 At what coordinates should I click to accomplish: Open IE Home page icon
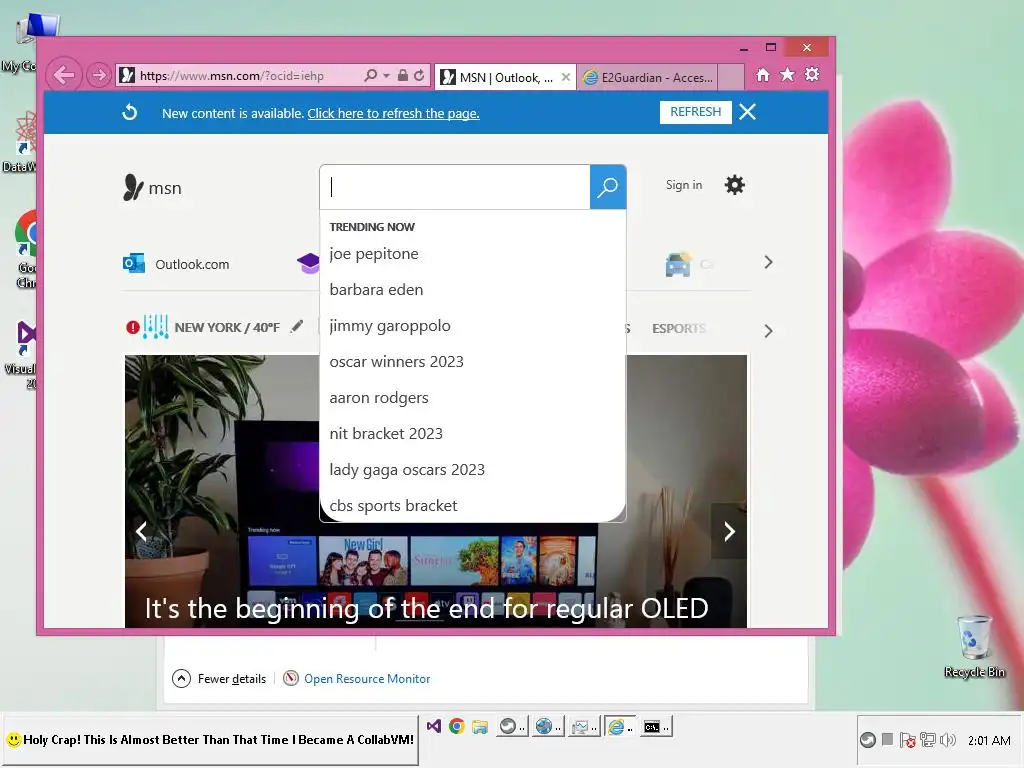click(x=763, y=75)
